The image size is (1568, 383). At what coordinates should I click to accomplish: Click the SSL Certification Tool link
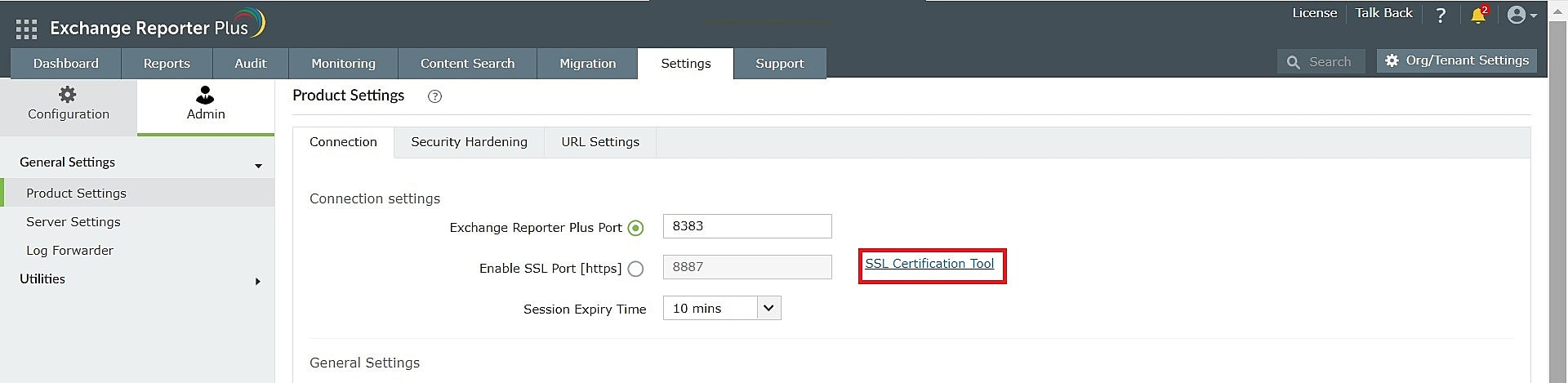[929, 264]
